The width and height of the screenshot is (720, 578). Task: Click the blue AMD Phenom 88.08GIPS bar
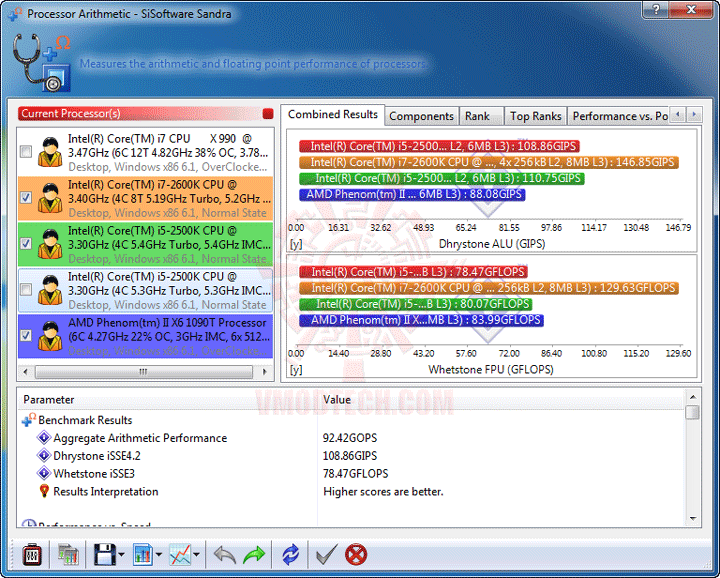tap(412, 194)
